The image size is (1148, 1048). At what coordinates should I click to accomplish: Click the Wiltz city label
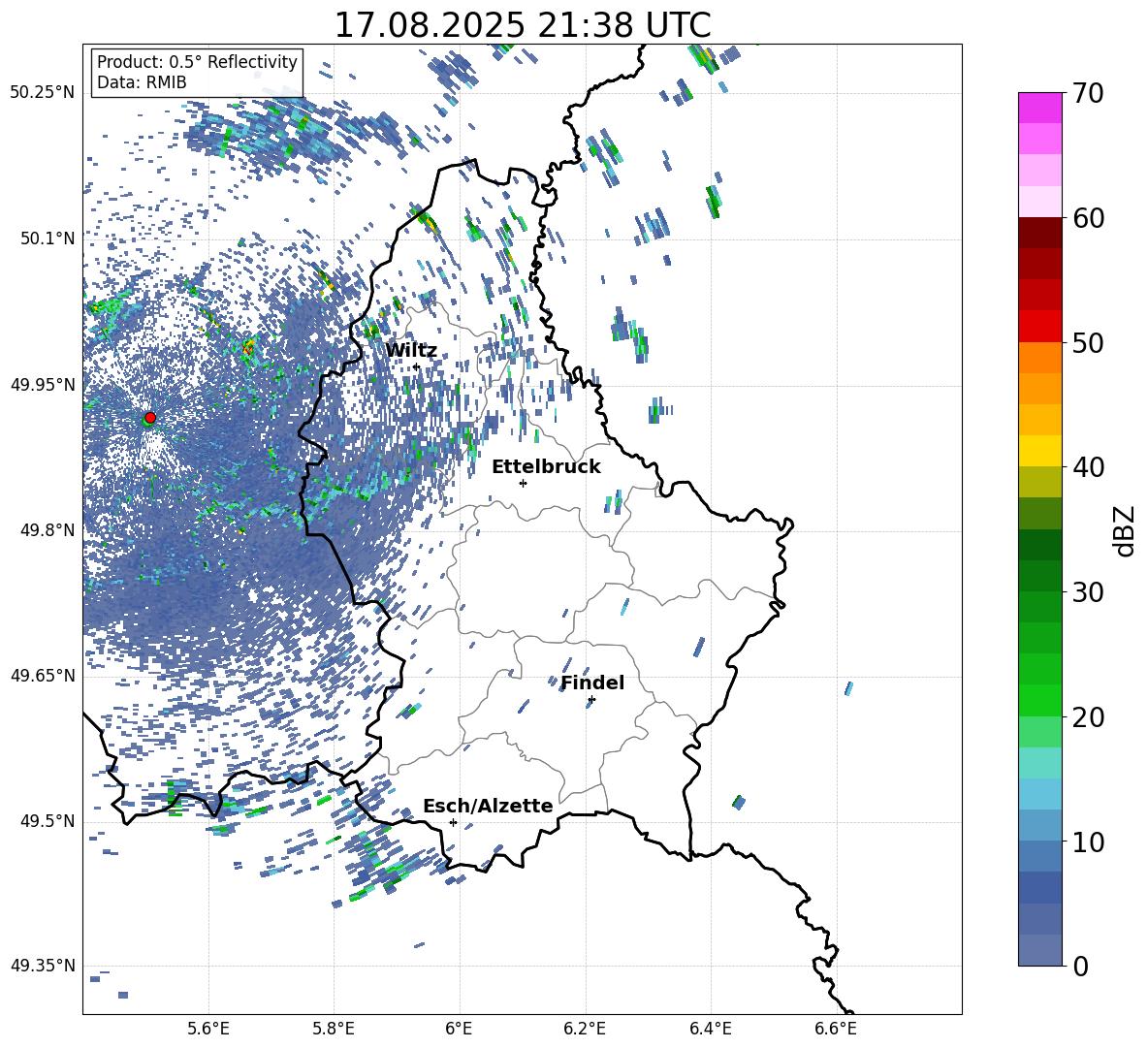411,351
